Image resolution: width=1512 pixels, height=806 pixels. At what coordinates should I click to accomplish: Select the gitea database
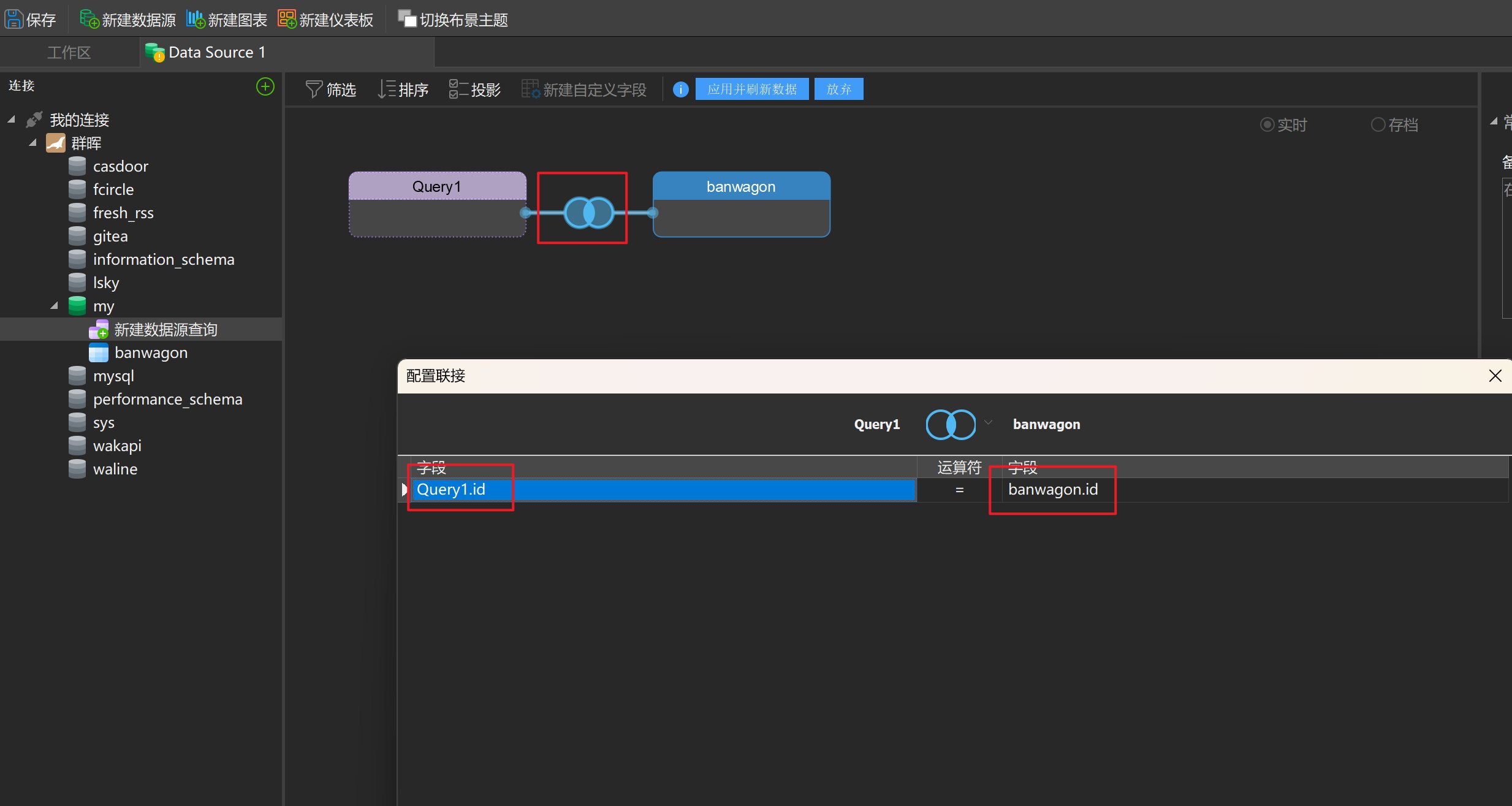tap(110, 236)
